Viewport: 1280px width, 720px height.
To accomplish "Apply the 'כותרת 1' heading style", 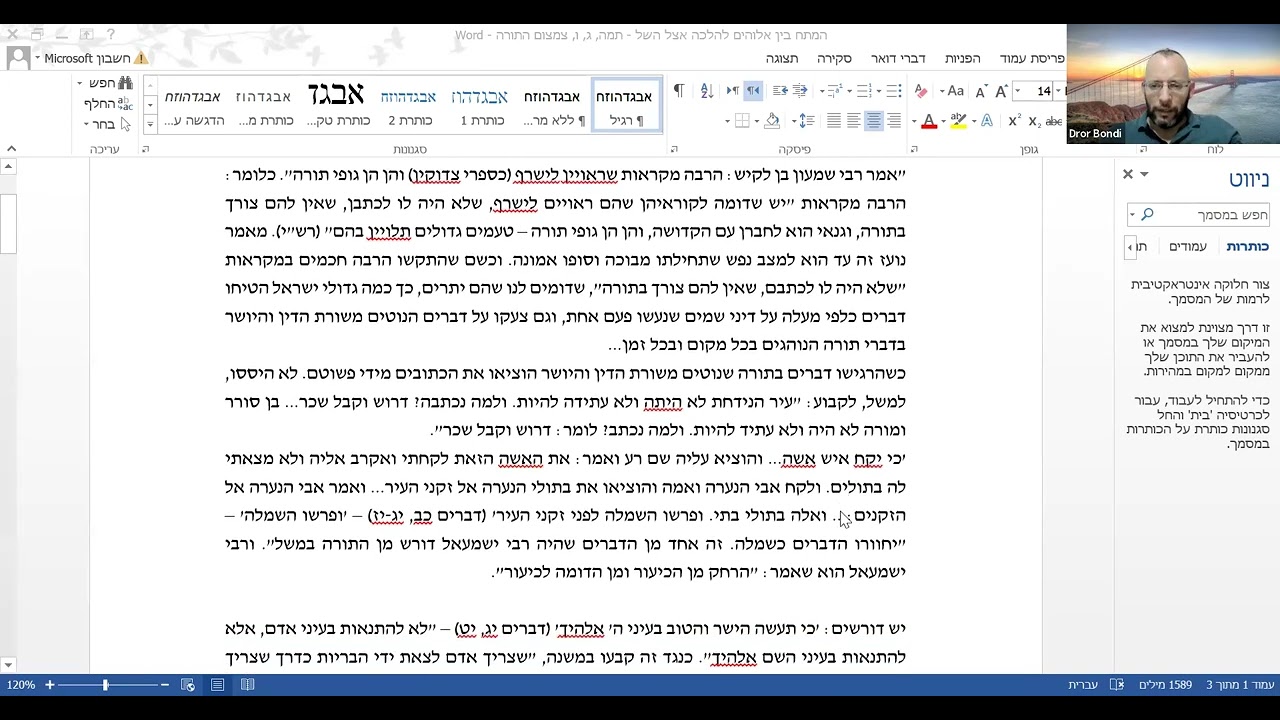I will [481, 106].
